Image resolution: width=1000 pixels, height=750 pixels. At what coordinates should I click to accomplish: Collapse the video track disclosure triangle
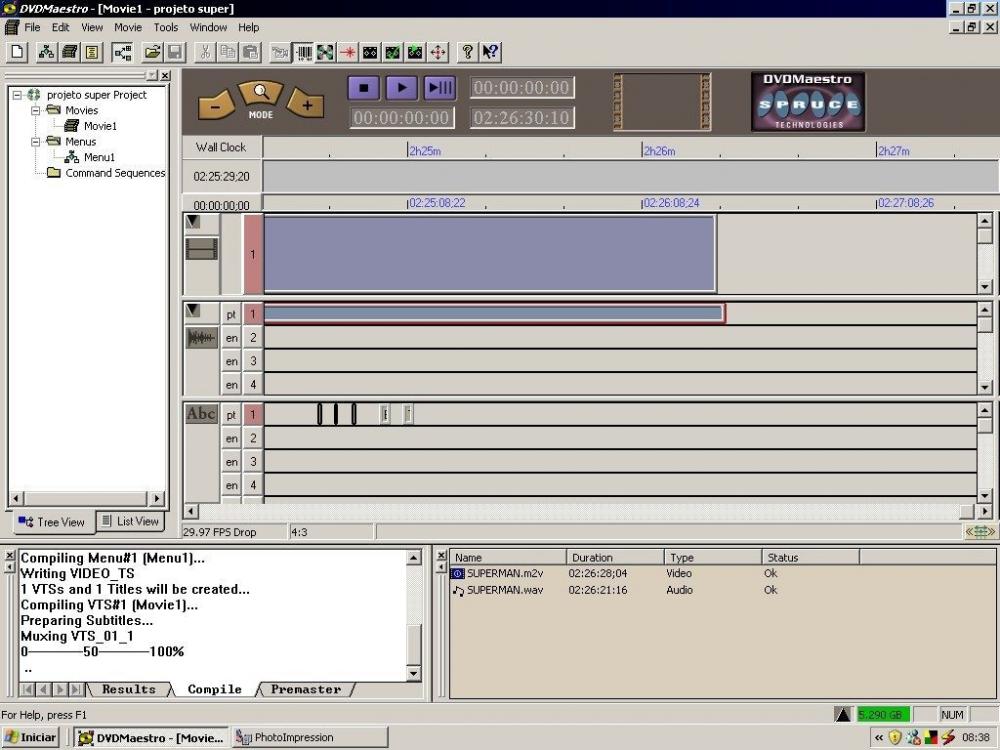click(x=193, y=222)
